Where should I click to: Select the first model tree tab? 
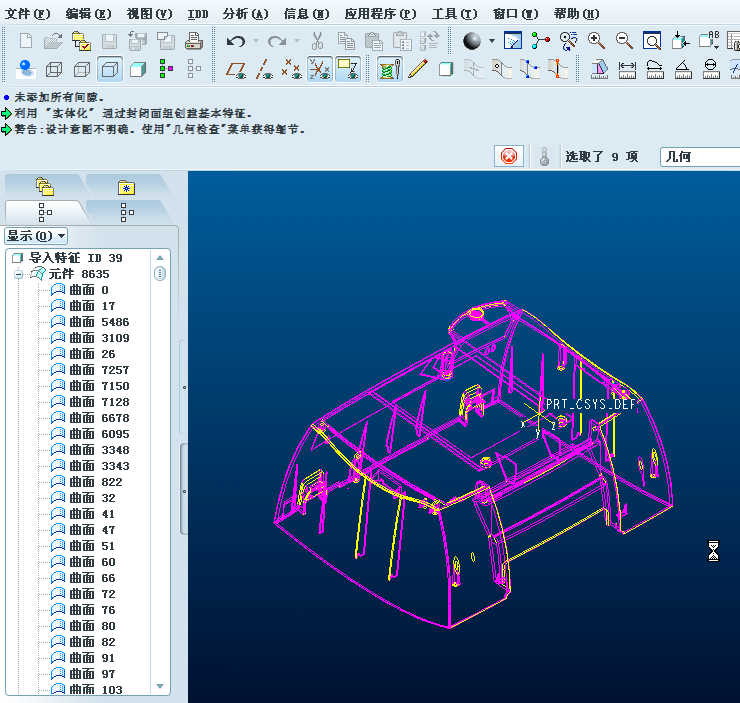pyautogui.click(x=45, y=212)
